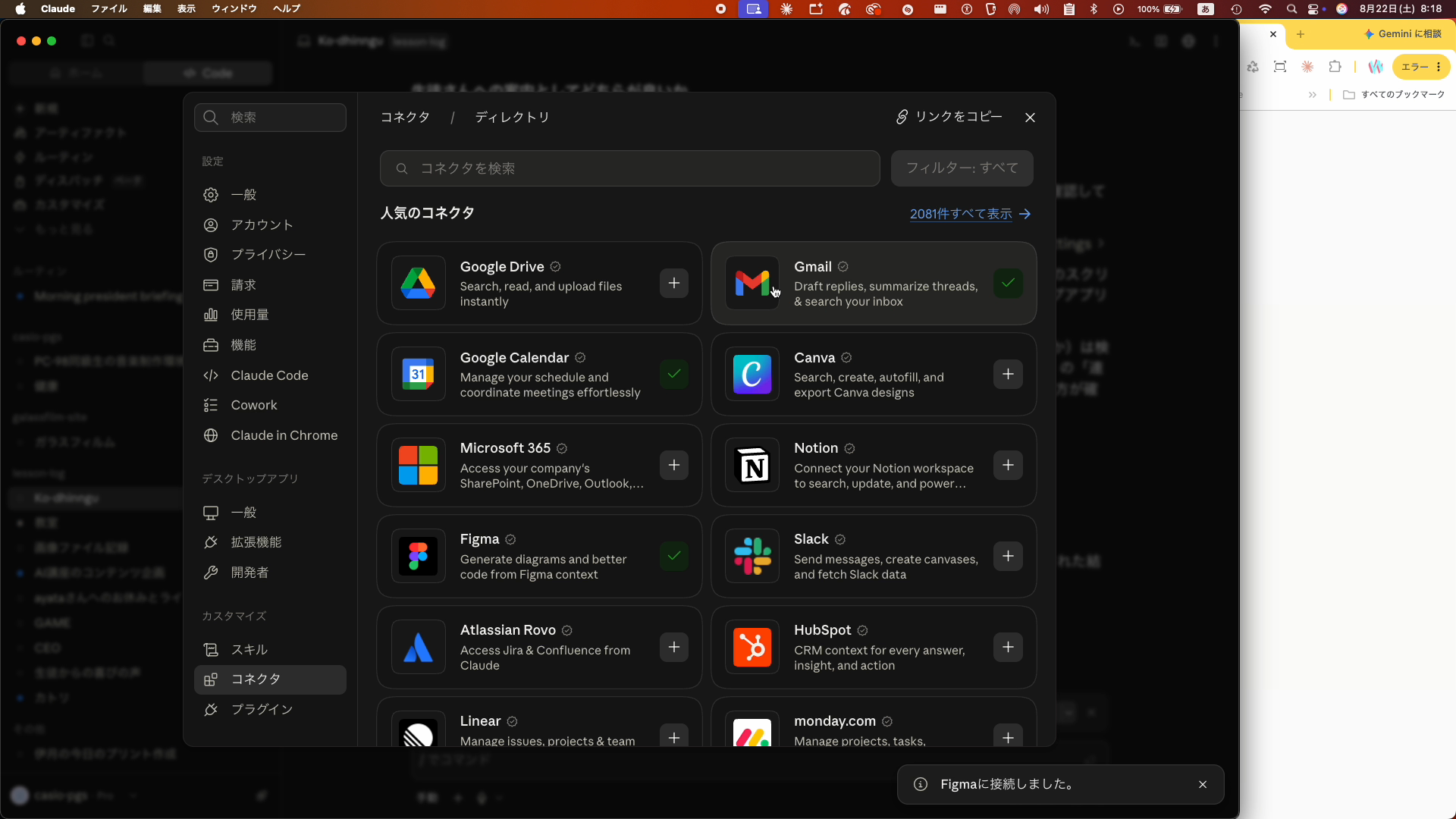Click the Wi-Fi icon in menu bar
Screen dimensions: 1456x819
tap(1265, 9)
